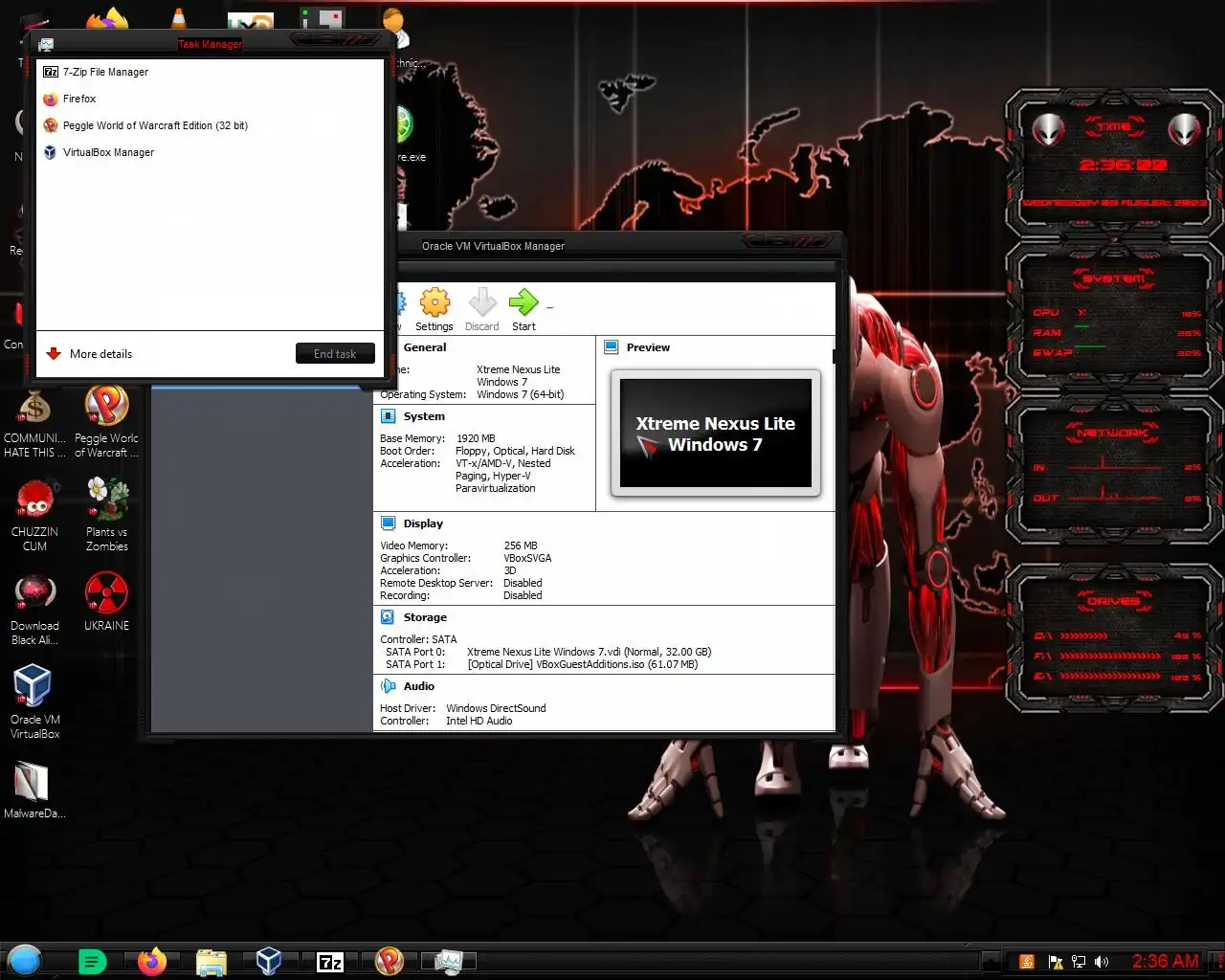This screenshot has height=980, width=1225.
Task: Click the SYSTEM widget header
Action: click(x=1114, y=278)
